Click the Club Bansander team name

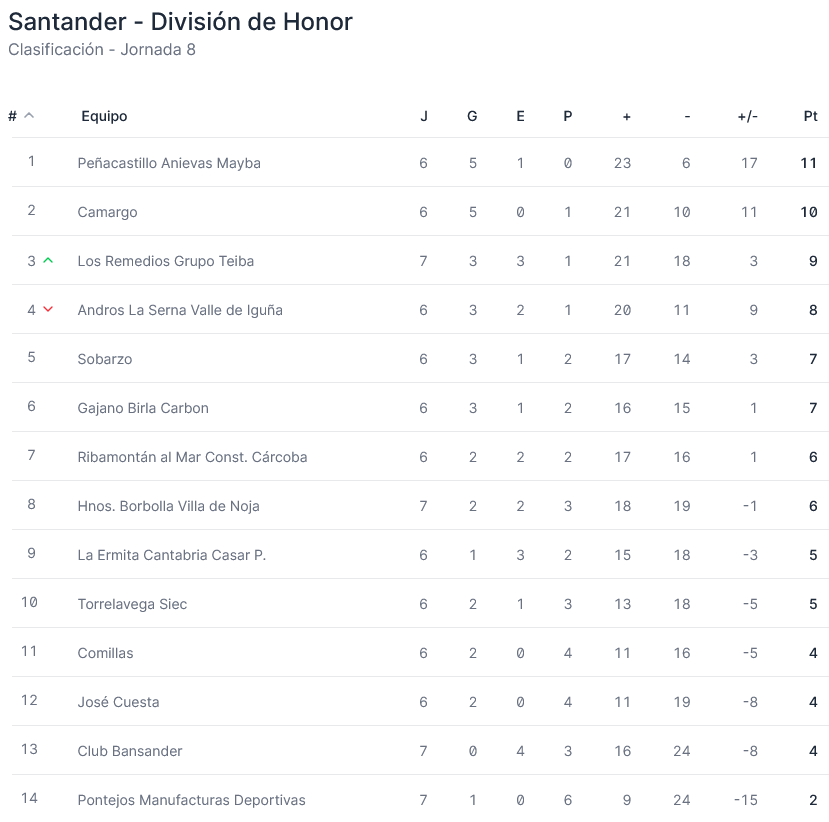130,751
